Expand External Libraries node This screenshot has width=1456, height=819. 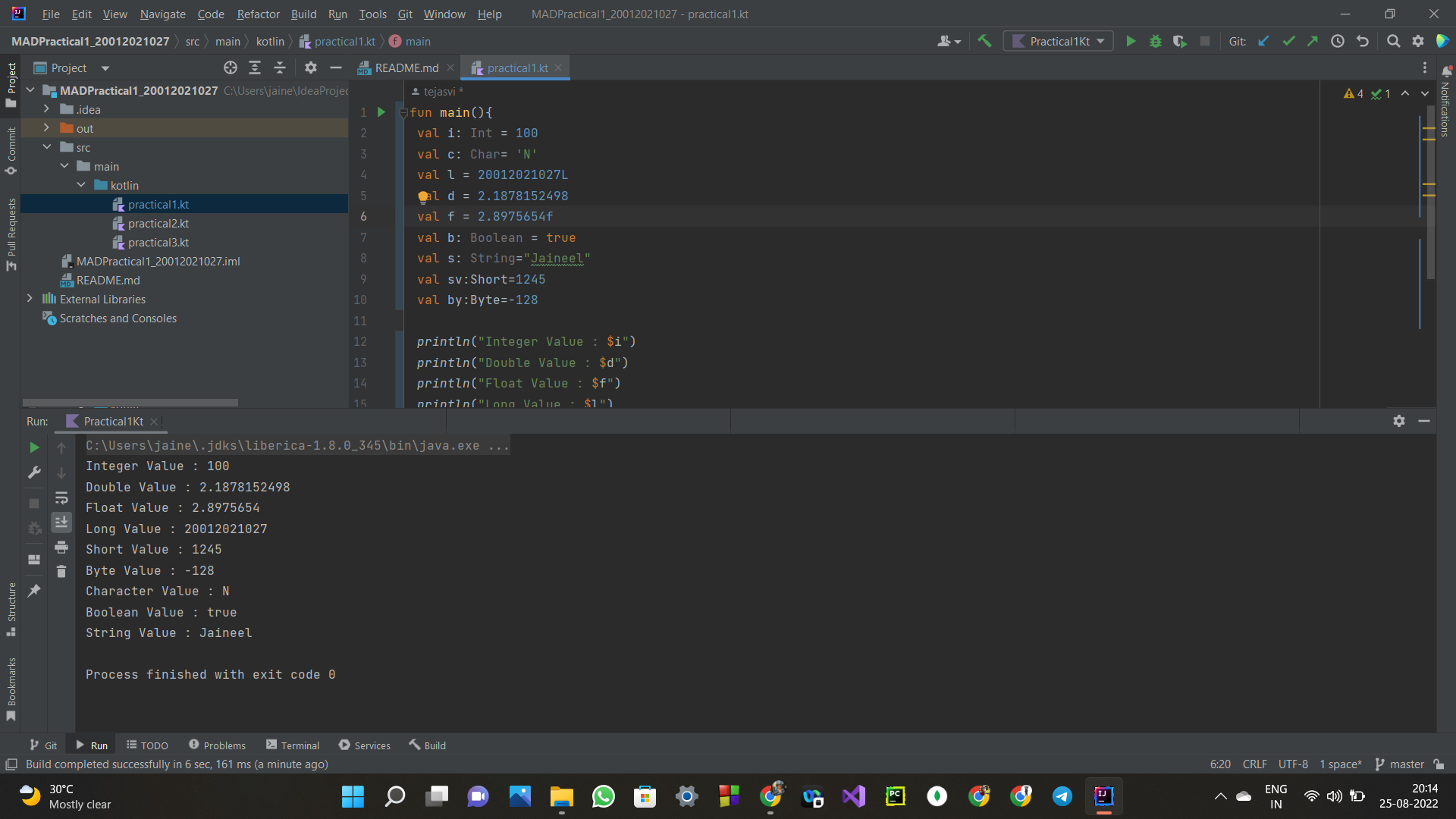(x=30, y=299)
